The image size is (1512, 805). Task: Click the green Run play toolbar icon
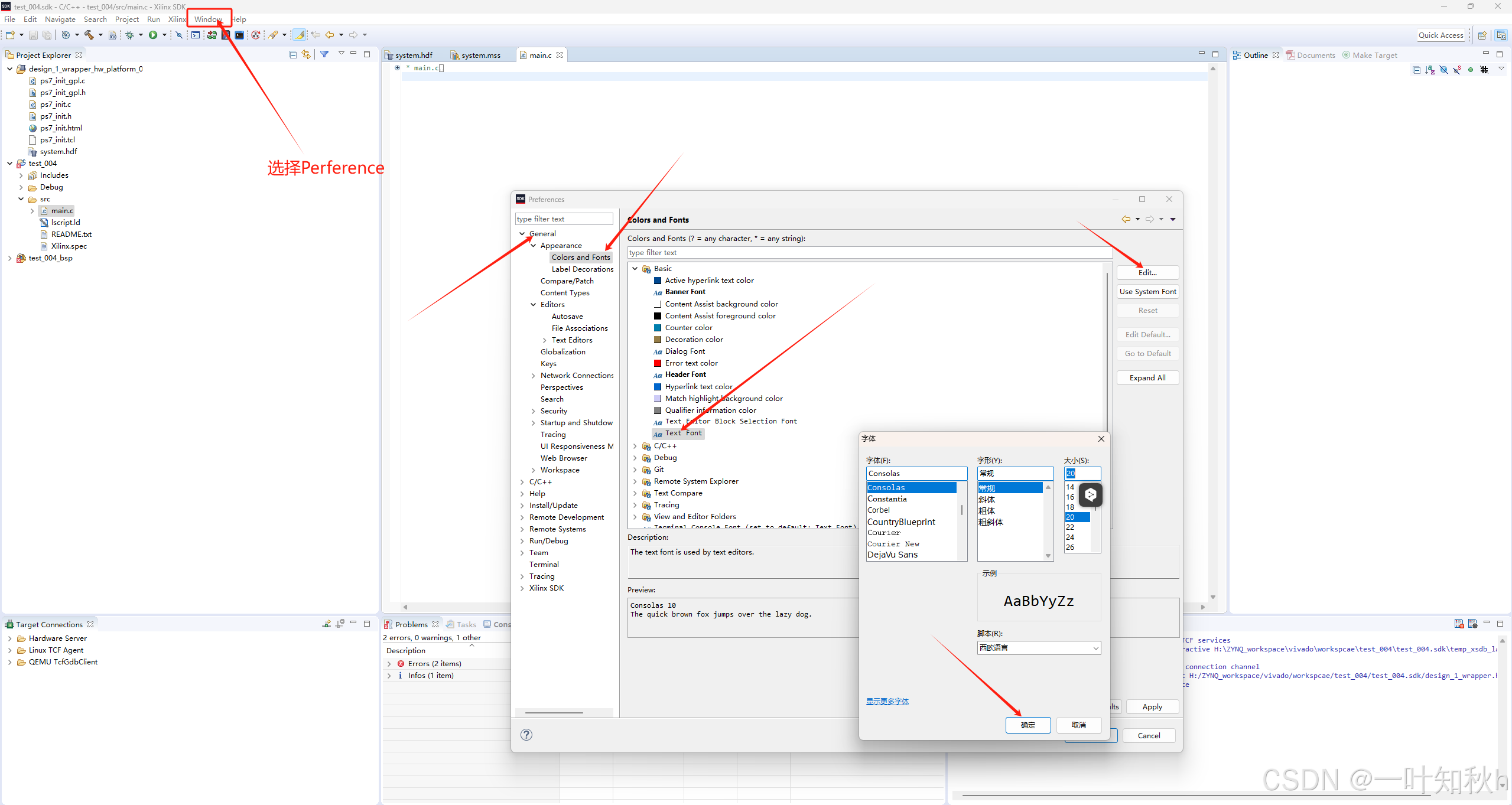click(x=153, y=35)
